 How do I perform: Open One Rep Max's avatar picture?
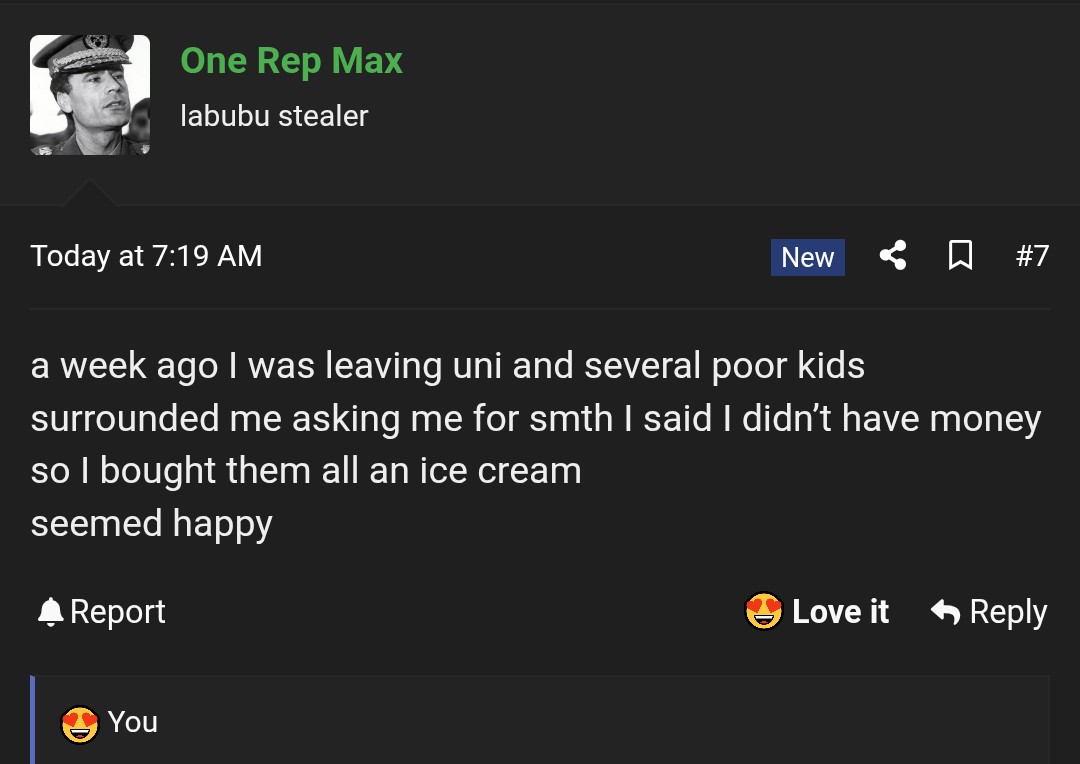coord(90,95)
